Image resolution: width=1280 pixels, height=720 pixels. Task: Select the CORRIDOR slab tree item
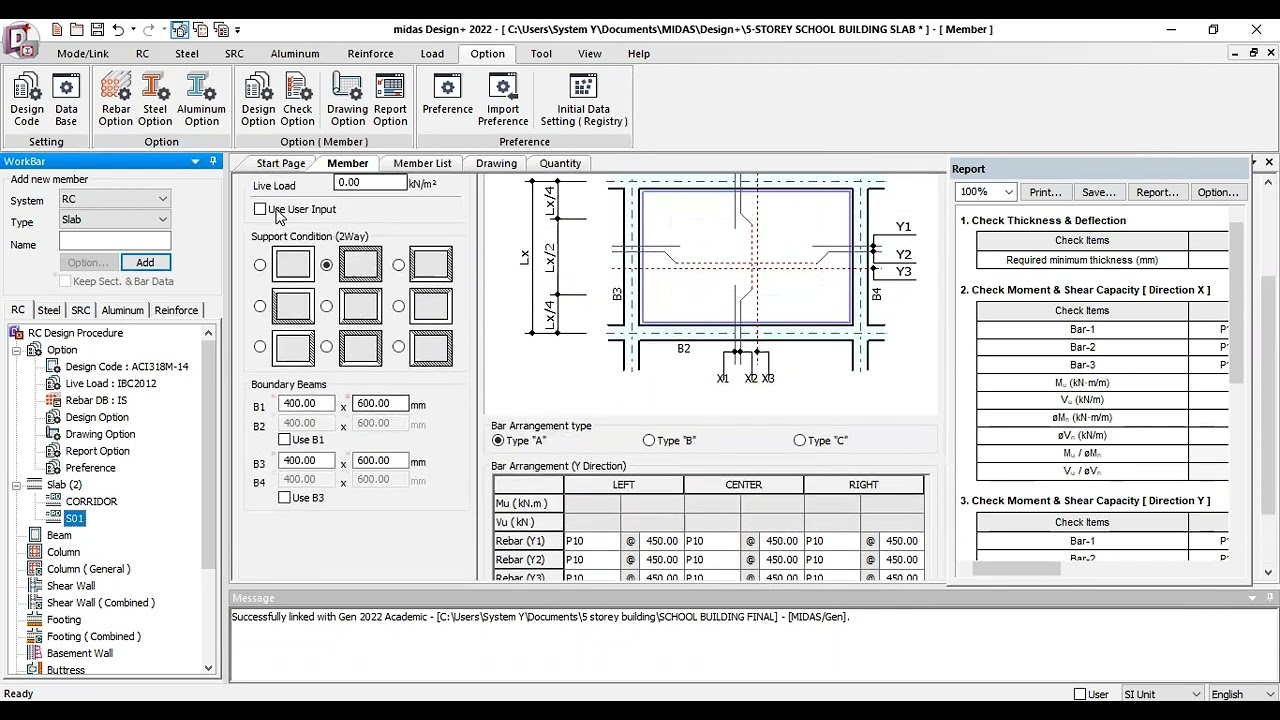point(91,501)
